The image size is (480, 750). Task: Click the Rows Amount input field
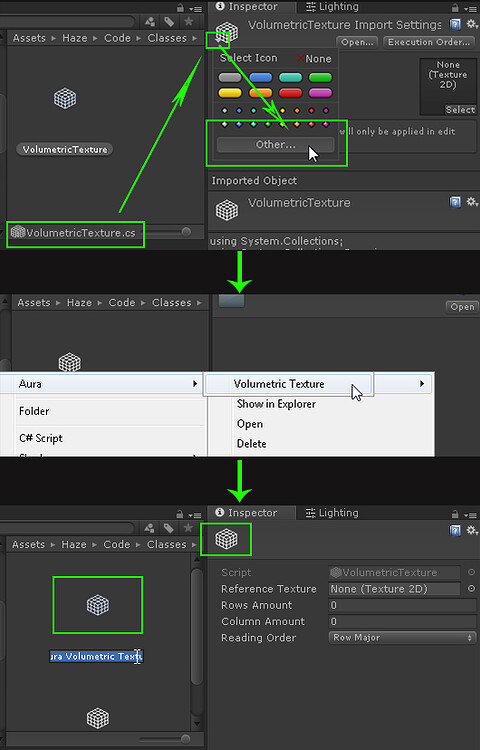403,605
